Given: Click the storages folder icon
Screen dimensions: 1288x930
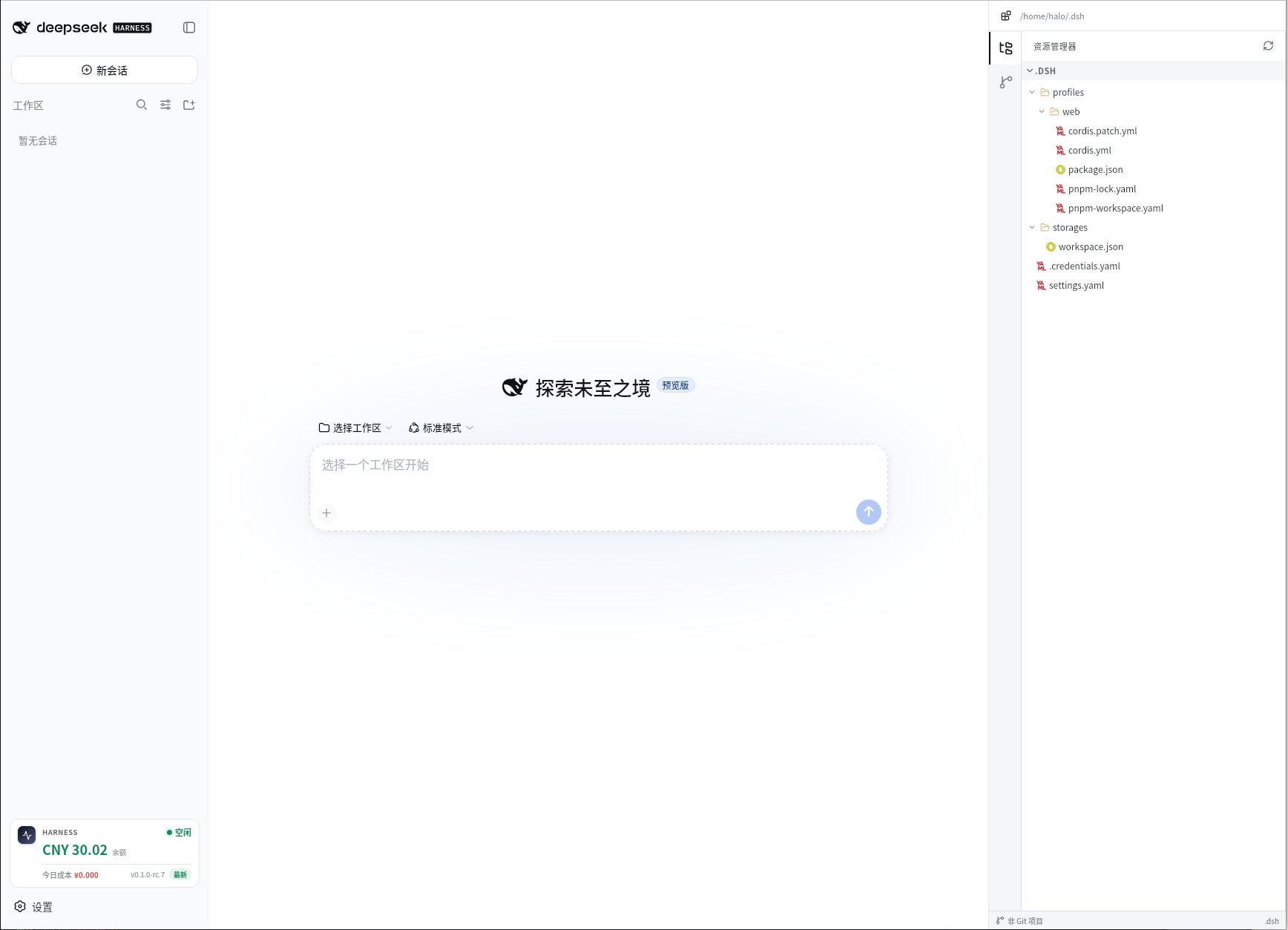Looking at the screenshot, I should pyautogui.click(x=1045, y=227).
